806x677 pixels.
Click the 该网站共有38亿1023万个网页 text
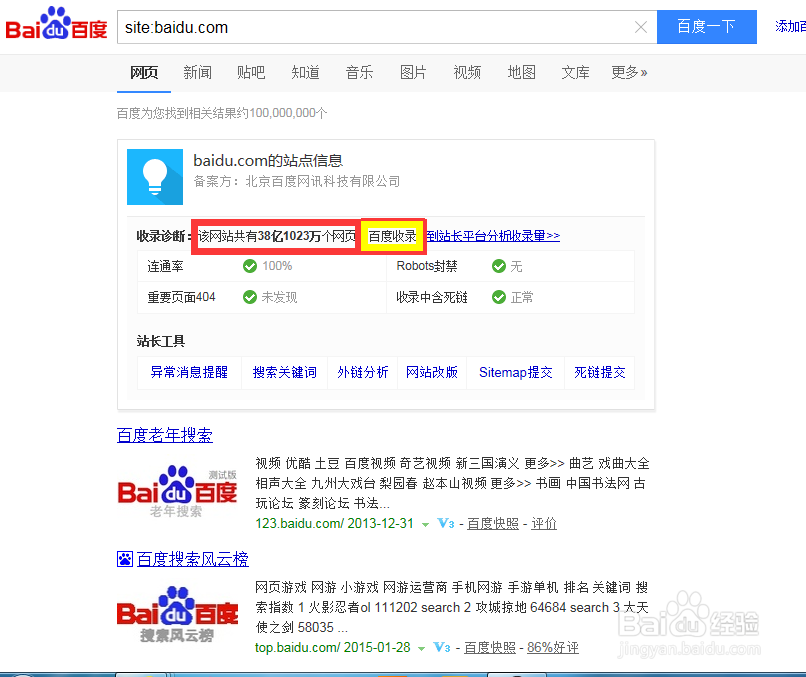[x=277, y=236]
